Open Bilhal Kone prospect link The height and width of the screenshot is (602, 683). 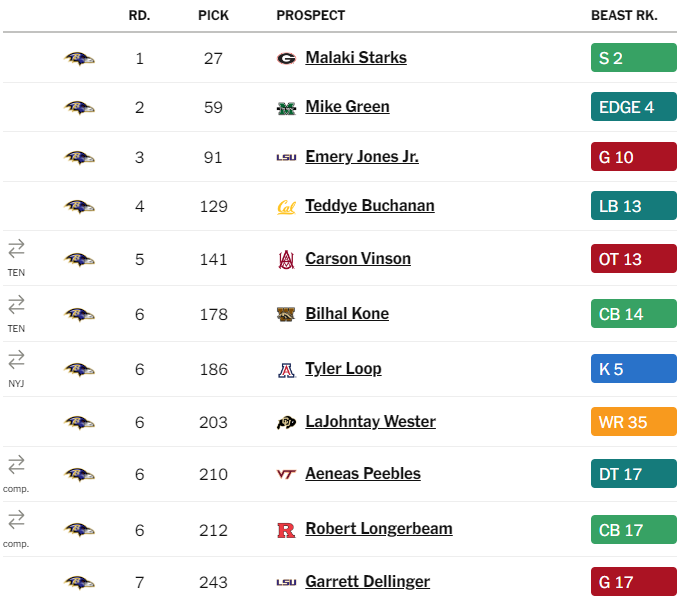[x=347, y=313]
